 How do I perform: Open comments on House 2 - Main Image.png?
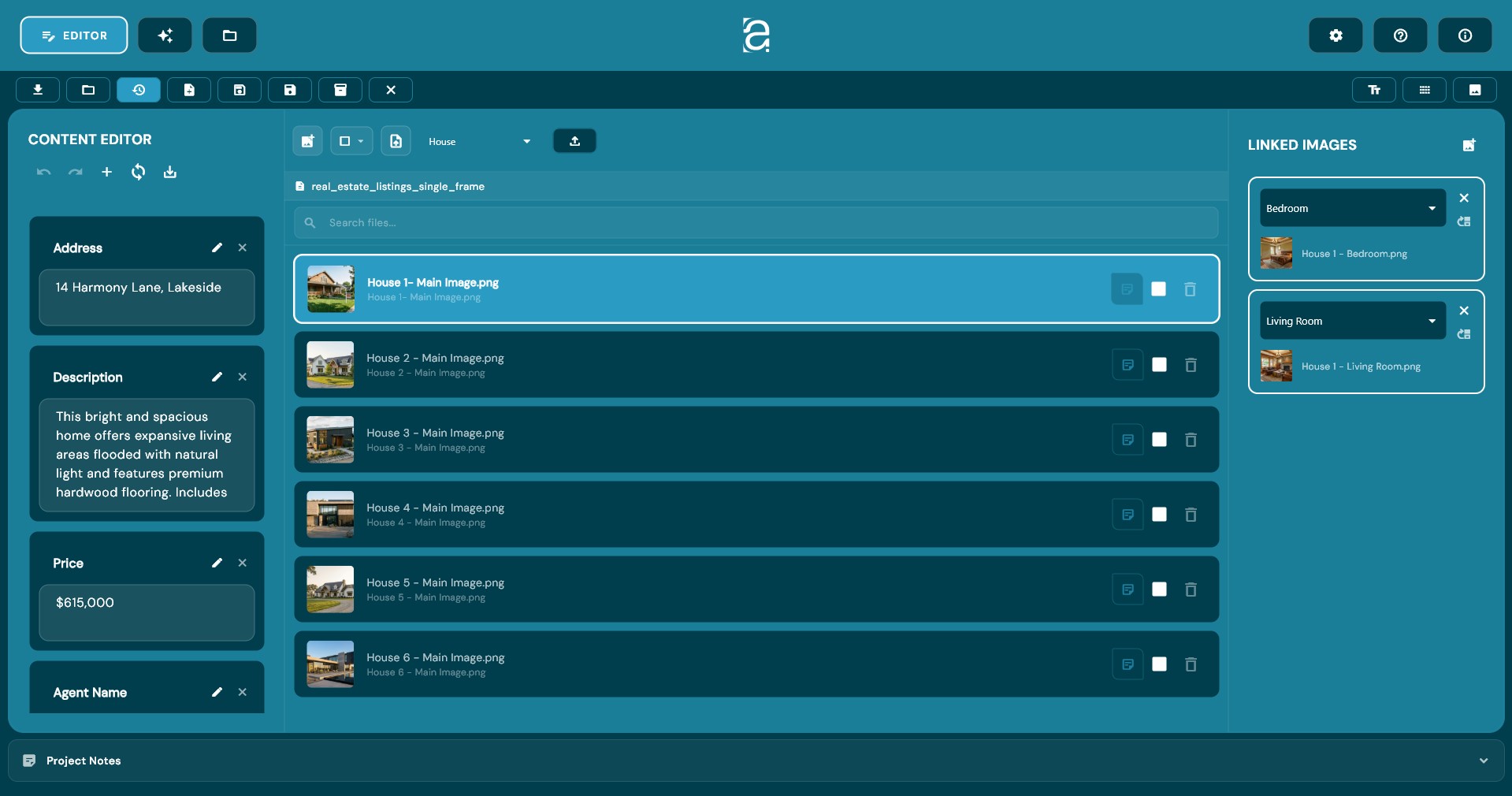[x=1127, y=365]
